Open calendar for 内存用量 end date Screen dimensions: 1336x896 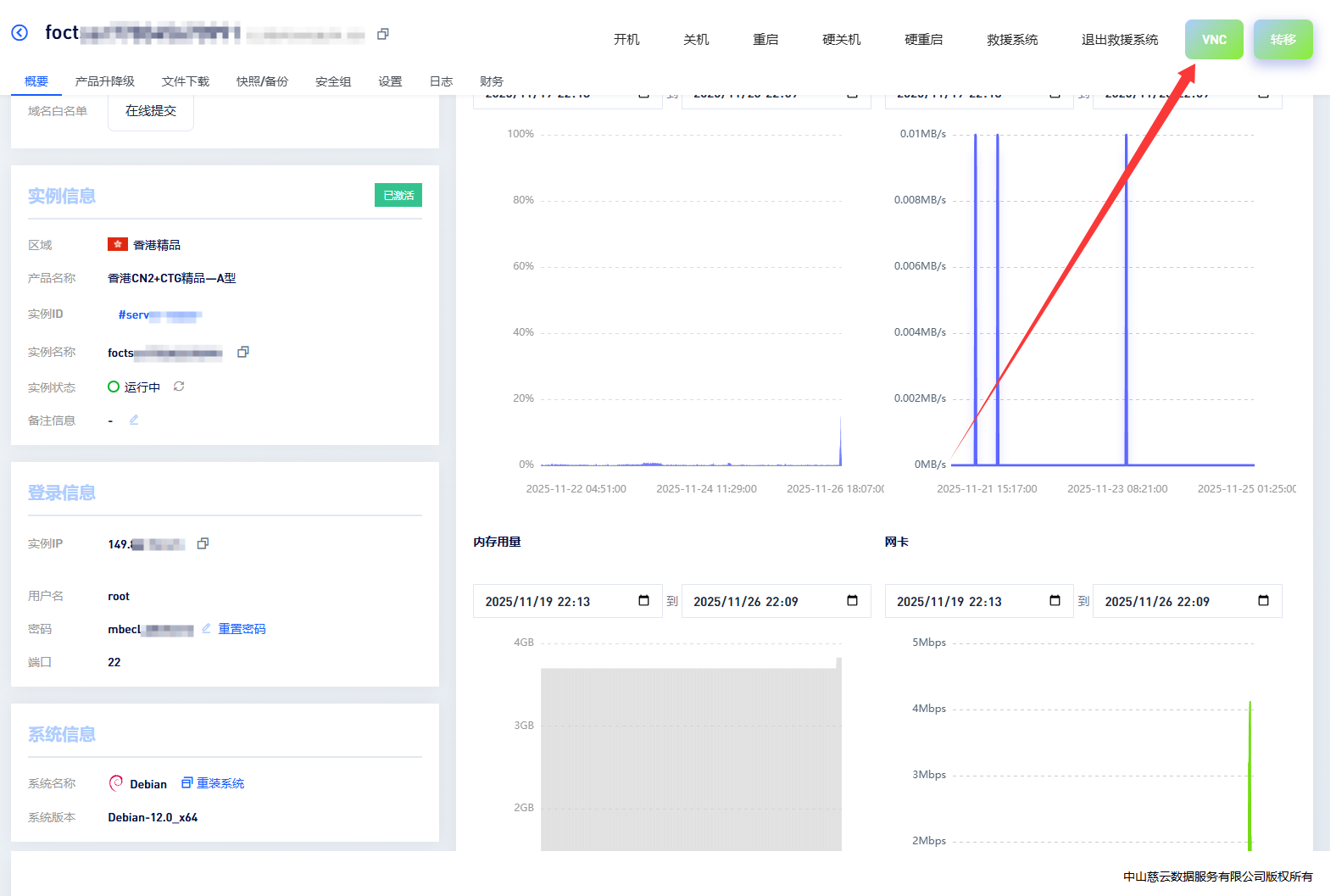tap(852, 601)
